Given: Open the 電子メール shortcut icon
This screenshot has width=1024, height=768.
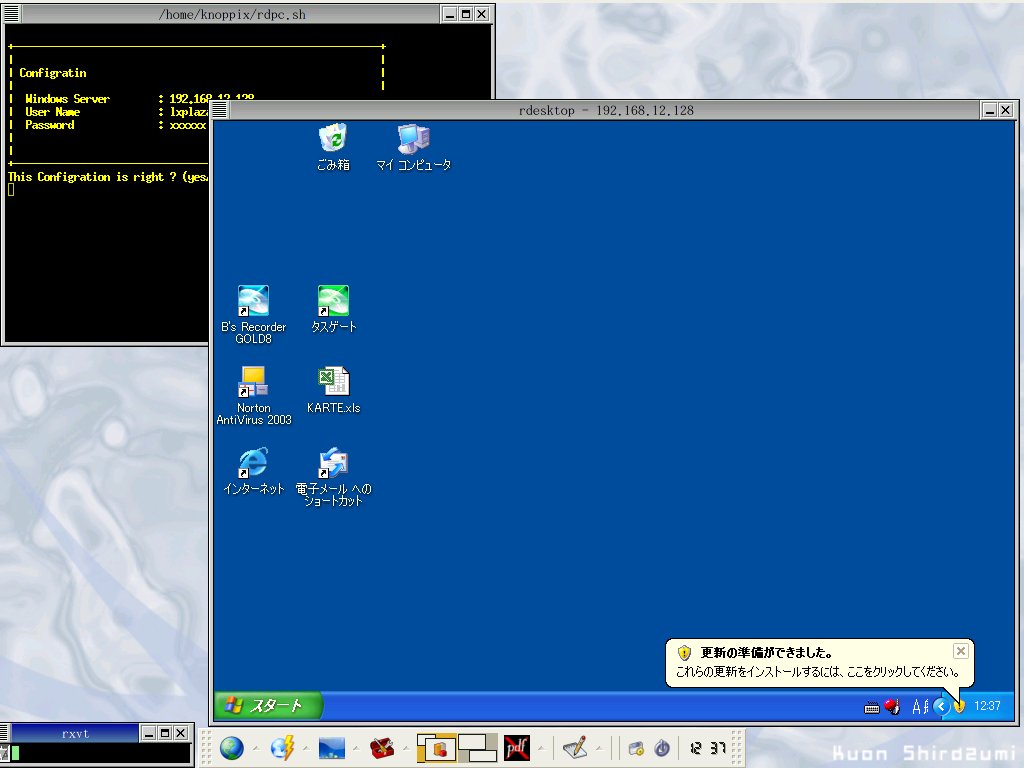Looking at the screenshot, I should click(333, 464).
